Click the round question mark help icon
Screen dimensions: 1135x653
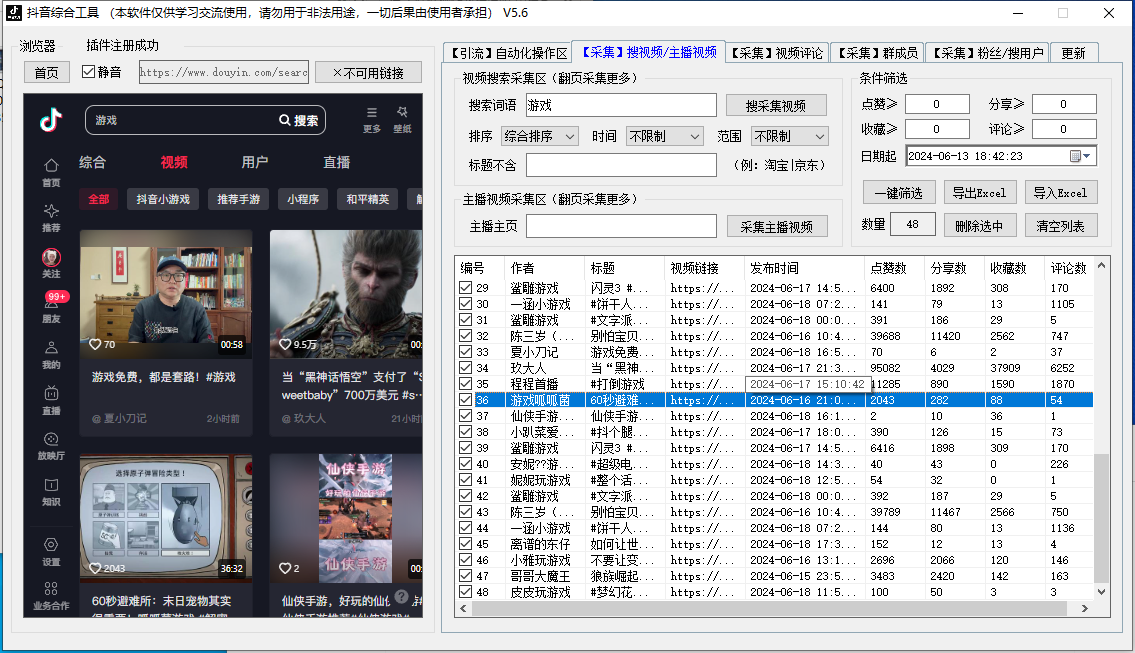click(x=402, y=598)
